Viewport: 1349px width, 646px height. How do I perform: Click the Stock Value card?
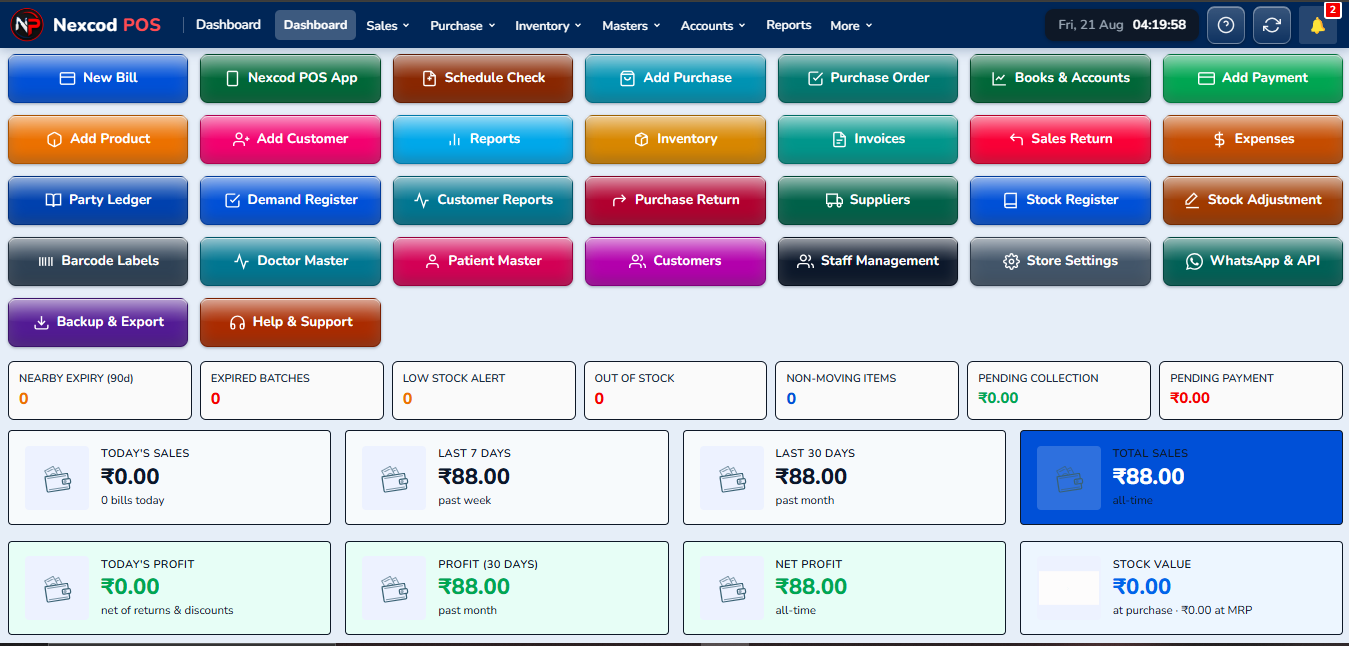[1181, 588]
